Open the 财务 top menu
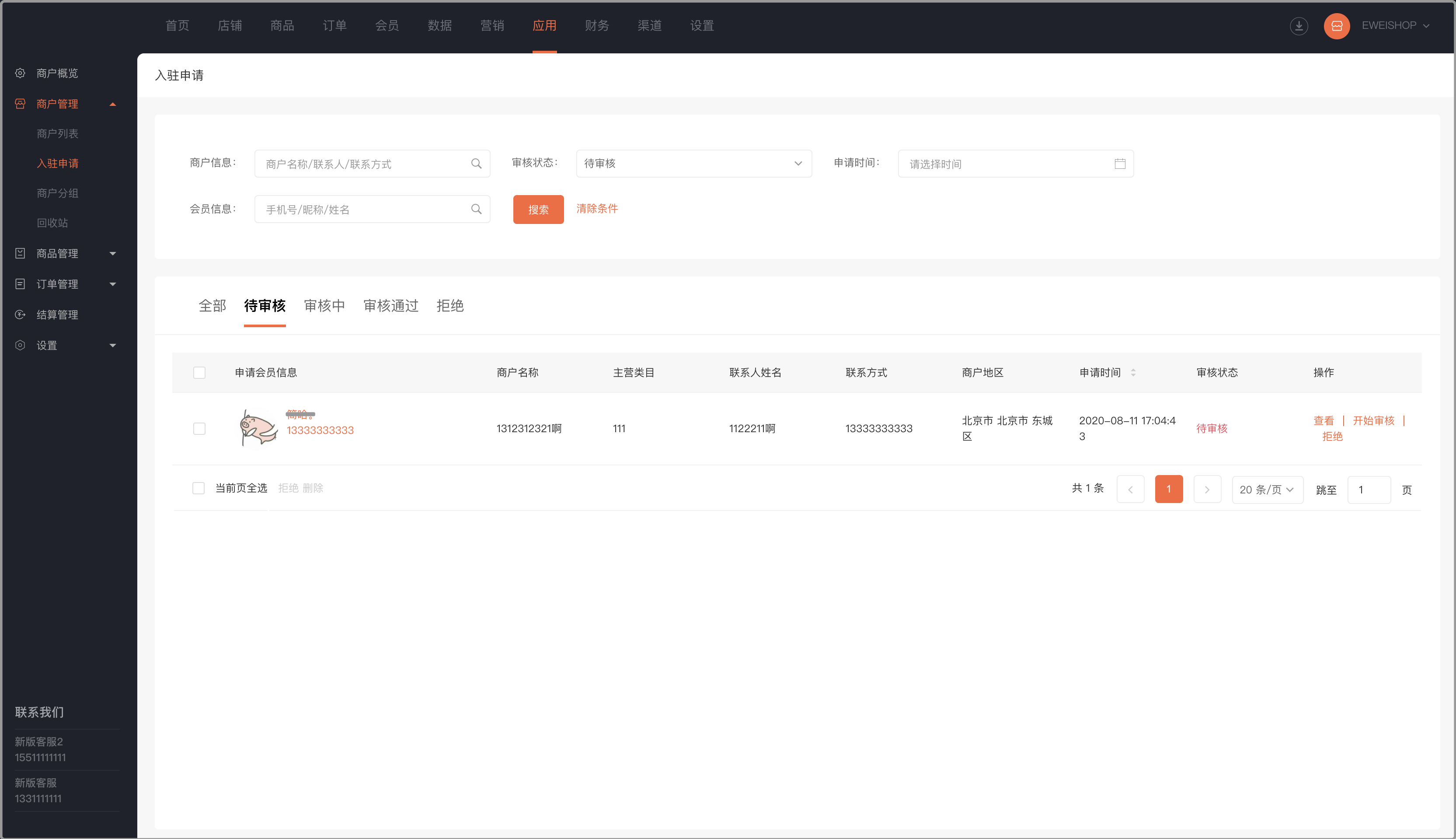The image size is (1456, 839). click(x=597, y=25)
